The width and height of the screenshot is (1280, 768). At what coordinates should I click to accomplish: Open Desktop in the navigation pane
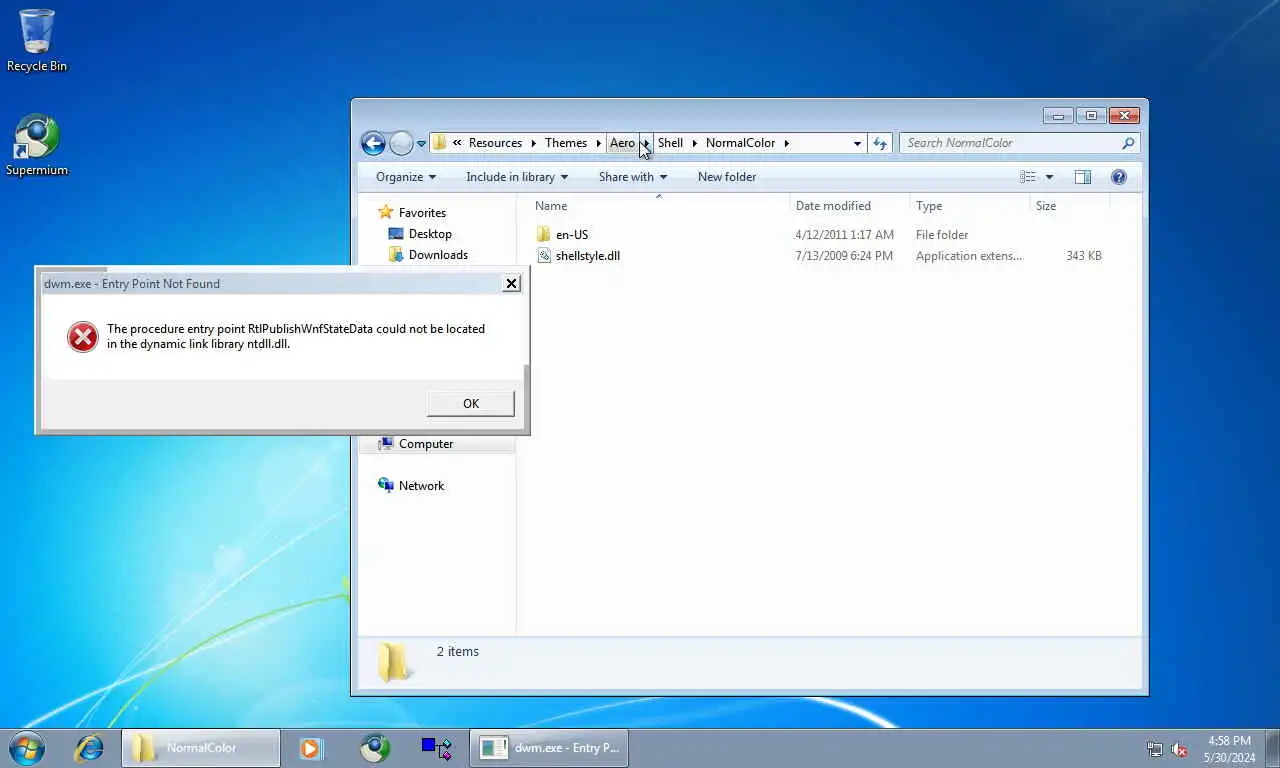[430, 234]
